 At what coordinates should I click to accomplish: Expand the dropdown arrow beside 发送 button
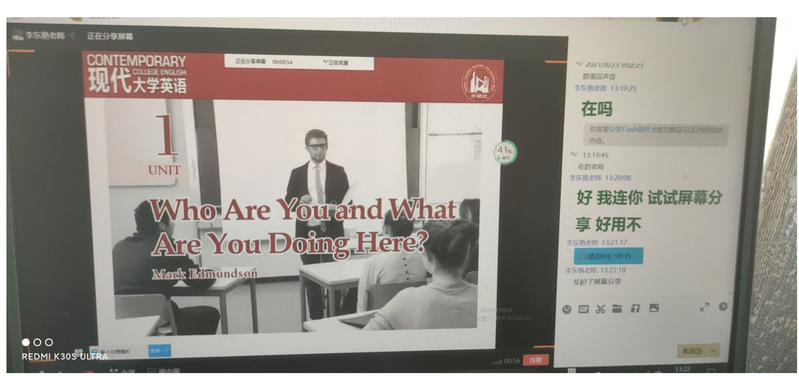click(x=712, y=350)
